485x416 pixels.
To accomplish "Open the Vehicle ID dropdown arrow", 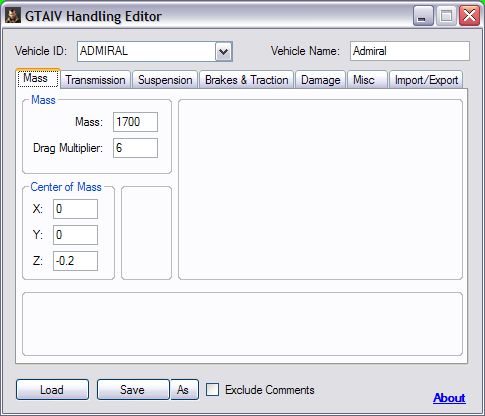I will [x=223, y=51].
